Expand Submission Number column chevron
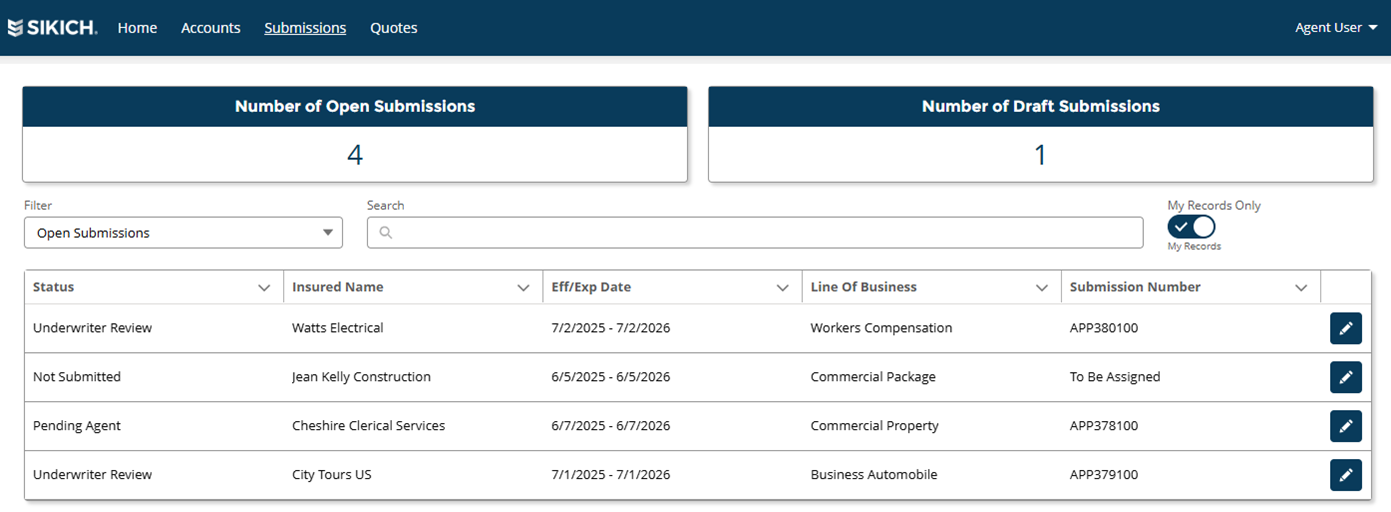The image size is (1391, 512). [1301, 288]
